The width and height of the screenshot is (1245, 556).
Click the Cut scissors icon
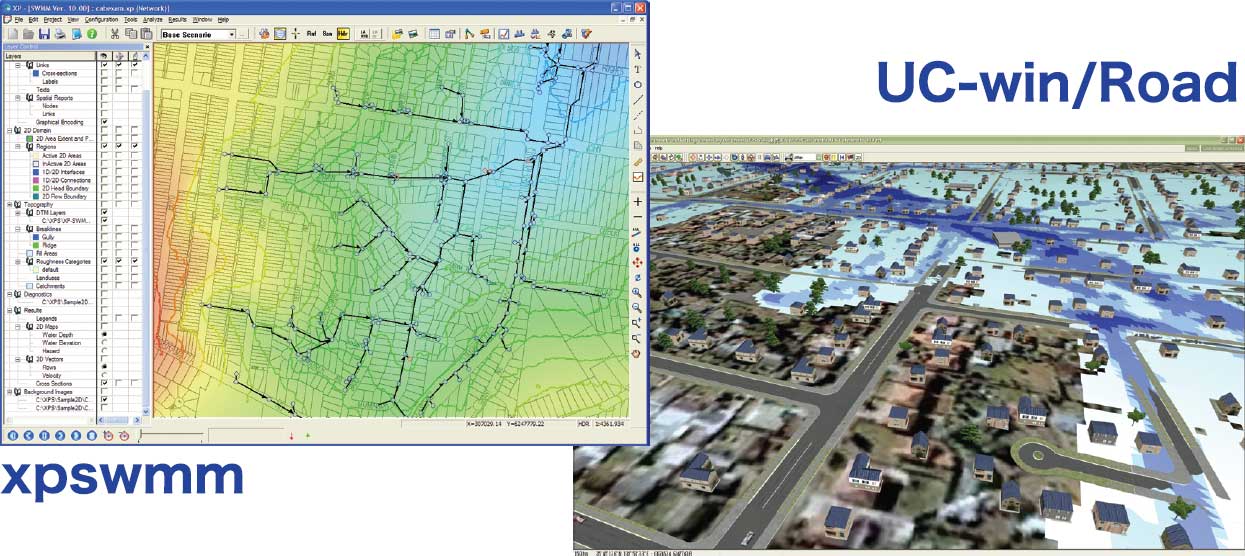click(115, 33)
